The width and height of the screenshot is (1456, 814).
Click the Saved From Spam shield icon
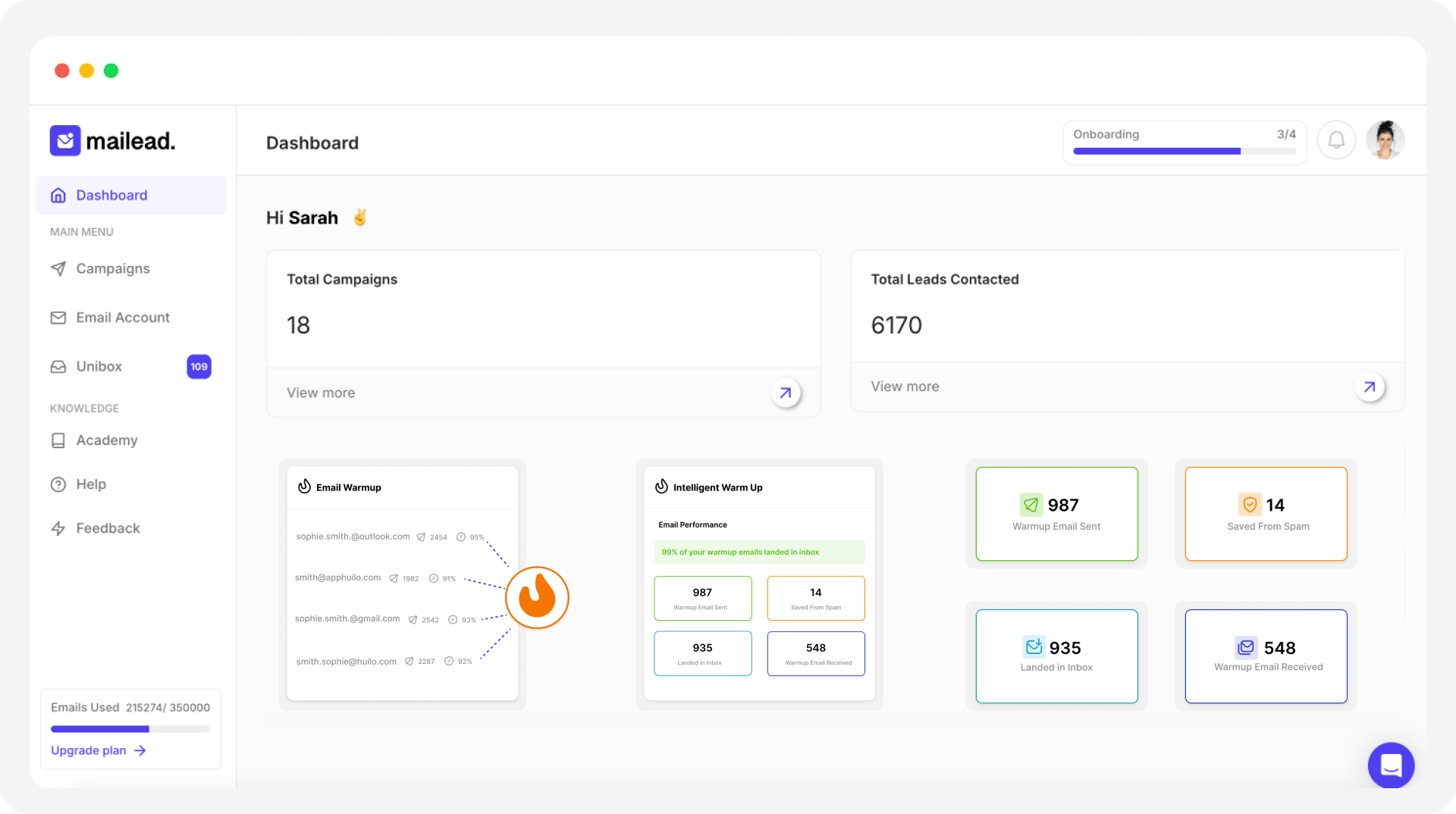(x=1250, y=505)
